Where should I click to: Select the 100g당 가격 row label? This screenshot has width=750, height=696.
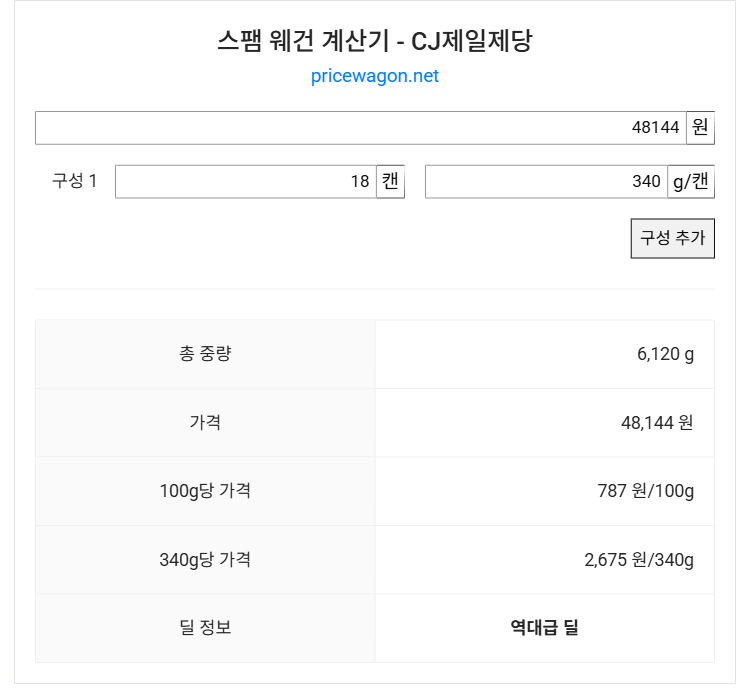[205, 491]
